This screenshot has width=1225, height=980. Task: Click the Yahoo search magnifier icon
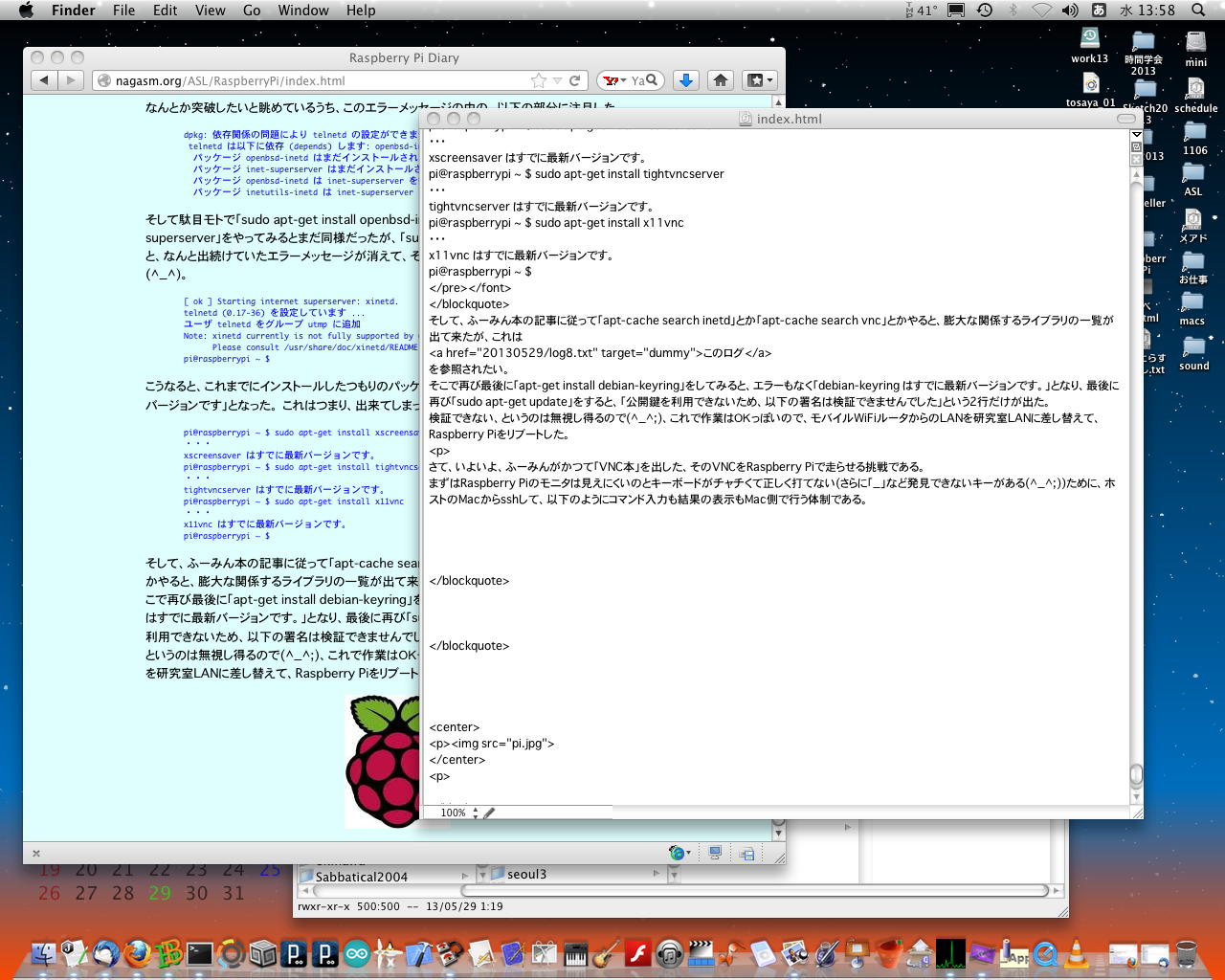click(x=652, y=80)
